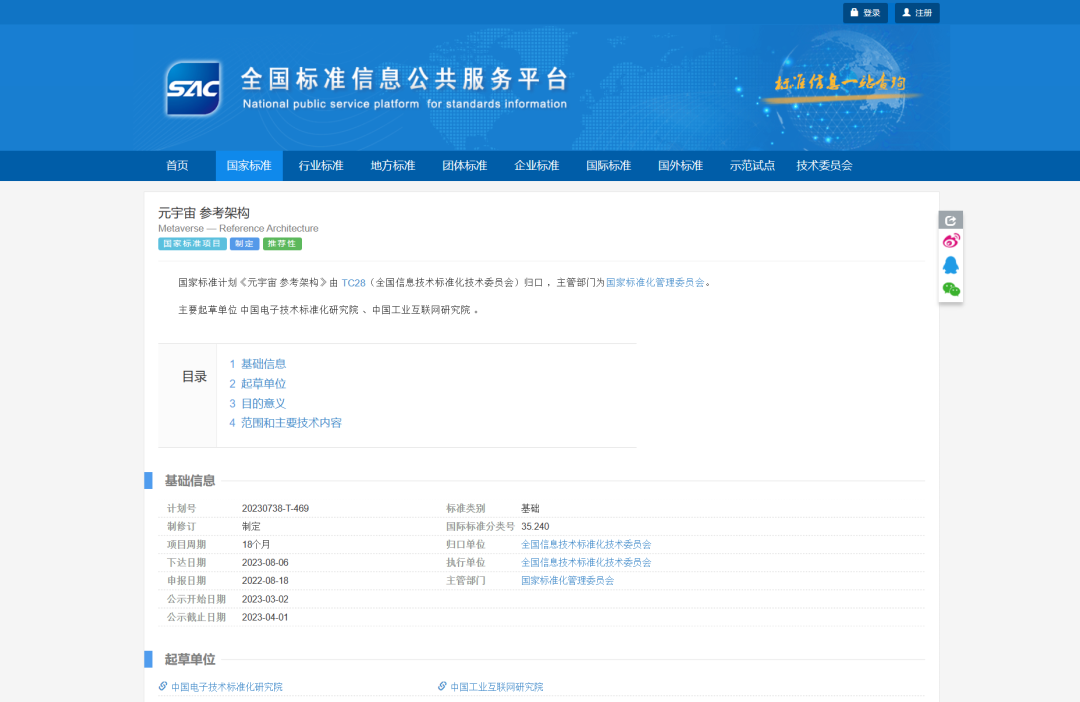Open the 地方标准 navigation tab

click(393, 166)
